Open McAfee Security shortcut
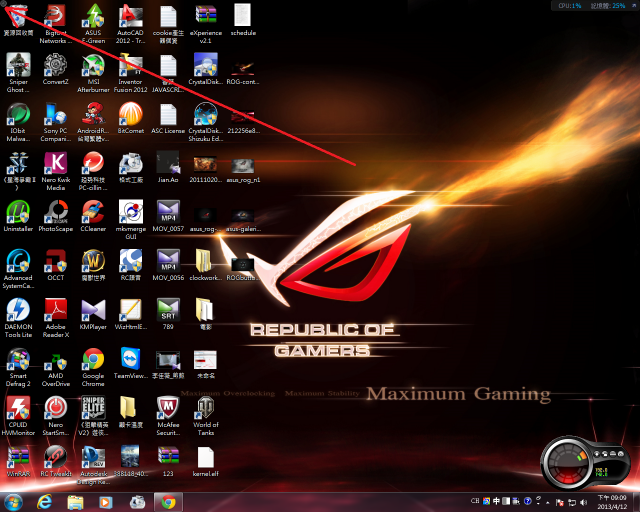Image resolution: width=640 pixels, height=512 pixels. click(x=168, y=416)
